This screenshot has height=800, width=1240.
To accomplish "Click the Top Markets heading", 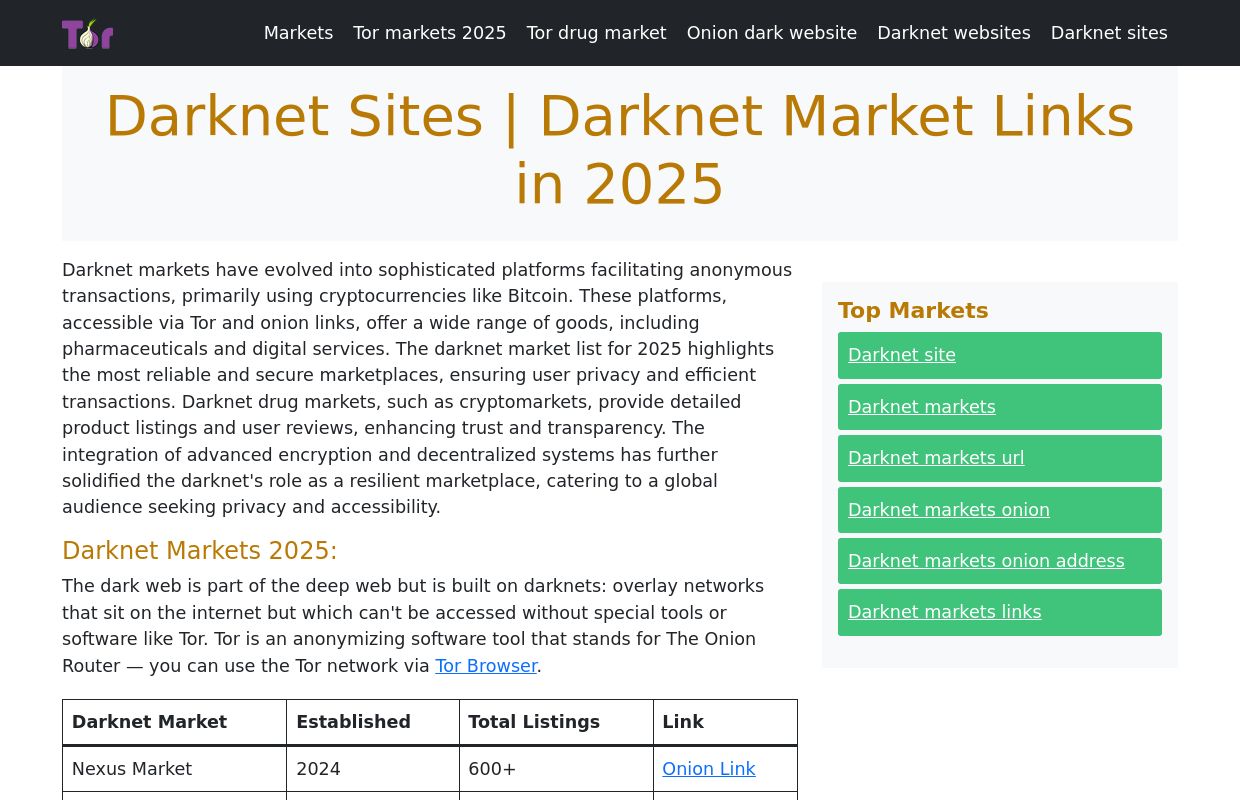I will [913, 310].
